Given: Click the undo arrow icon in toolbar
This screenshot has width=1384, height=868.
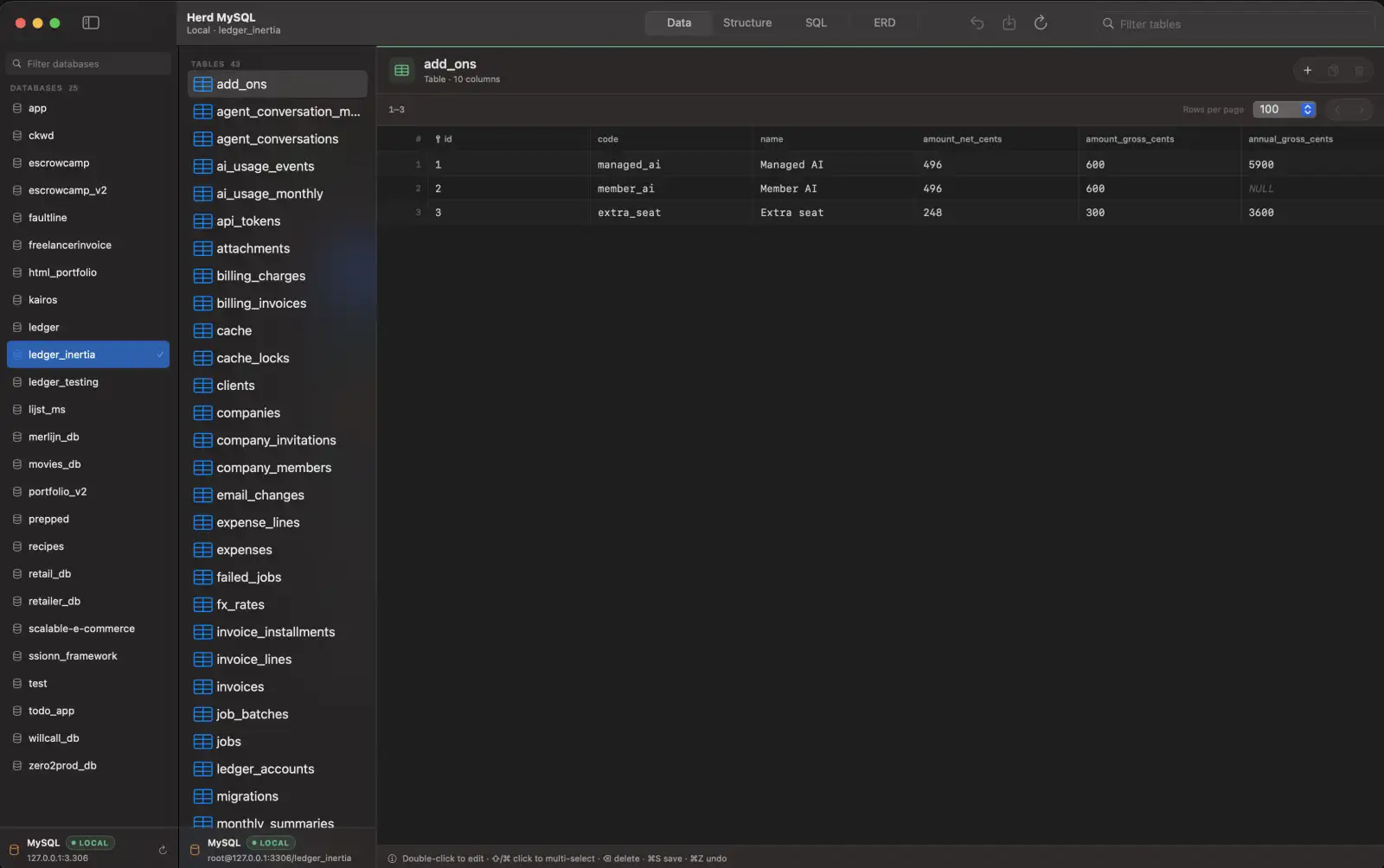Looking at the screenshot, I should coord(977,23).
